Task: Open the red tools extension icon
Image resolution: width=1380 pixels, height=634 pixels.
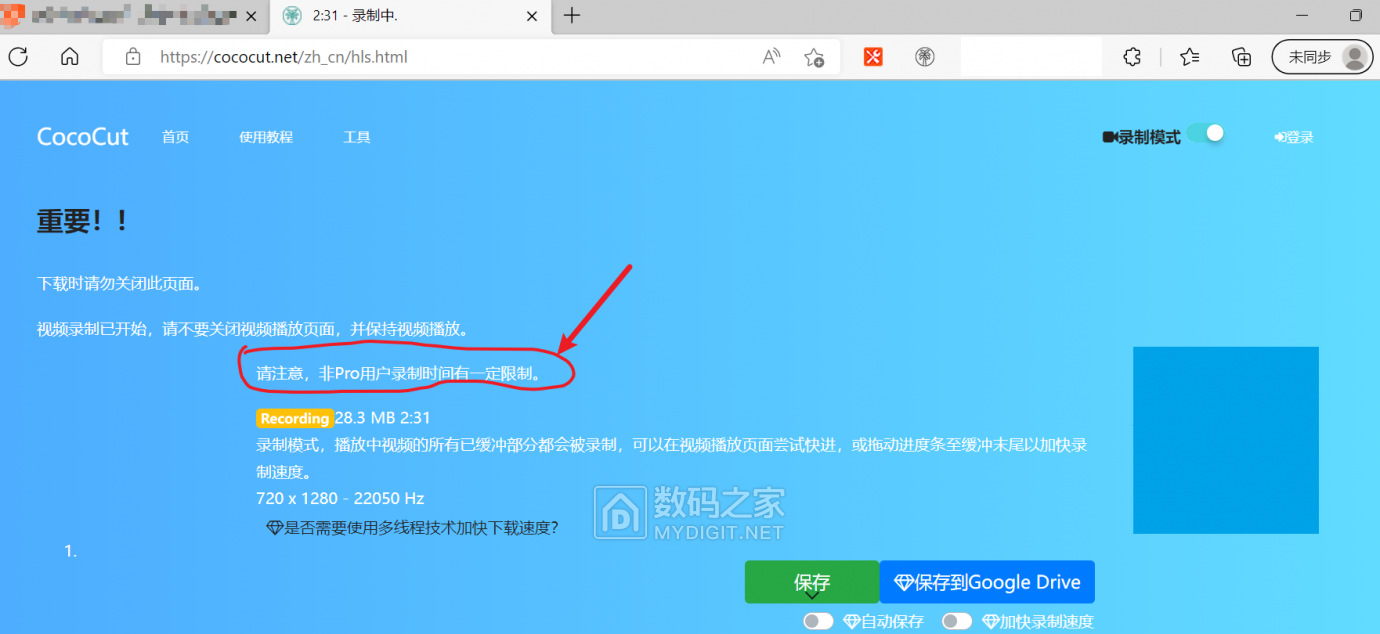Action: pyautogui.click(x=873, y=57)
